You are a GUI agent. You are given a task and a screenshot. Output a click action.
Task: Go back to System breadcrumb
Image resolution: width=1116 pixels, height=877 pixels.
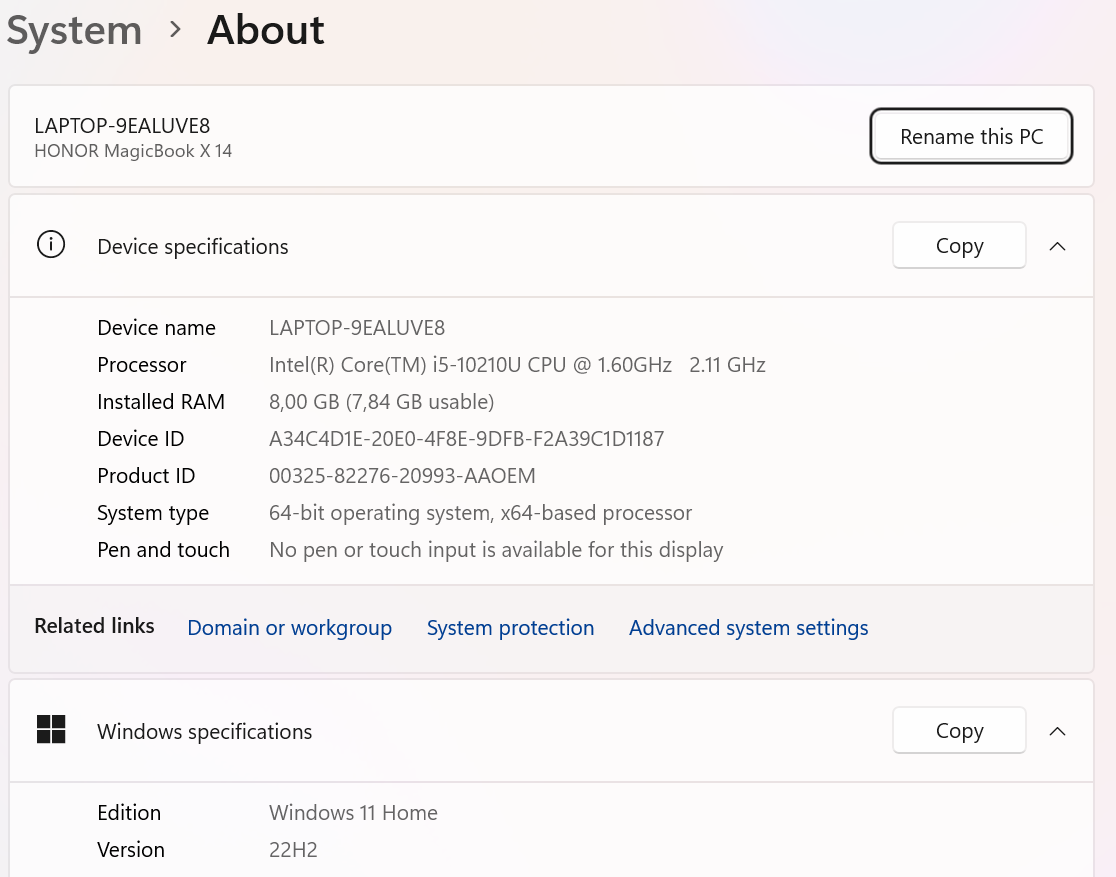[x=74, y=31]
